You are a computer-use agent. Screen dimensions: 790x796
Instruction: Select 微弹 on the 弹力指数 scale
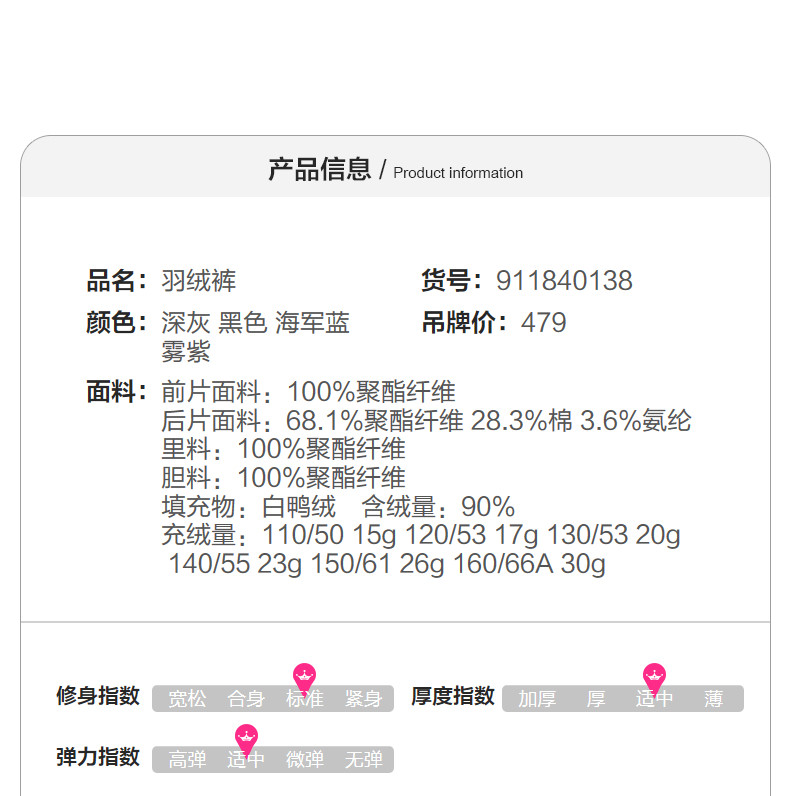pyautogui.click(x=305, y=760)
